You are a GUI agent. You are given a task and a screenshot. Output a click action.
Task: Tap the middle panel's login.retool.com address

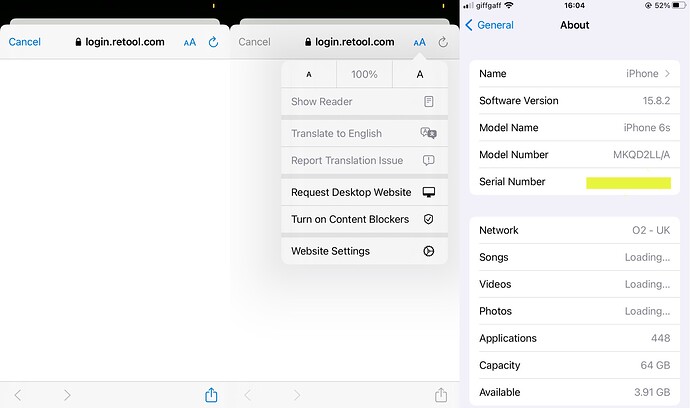point(350,42)
